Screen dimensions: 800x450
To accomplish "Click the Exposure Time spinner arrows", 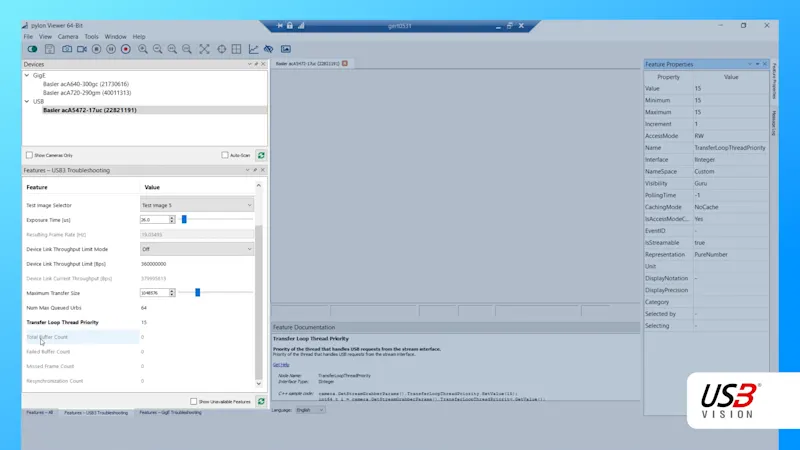I will [172, 219].
